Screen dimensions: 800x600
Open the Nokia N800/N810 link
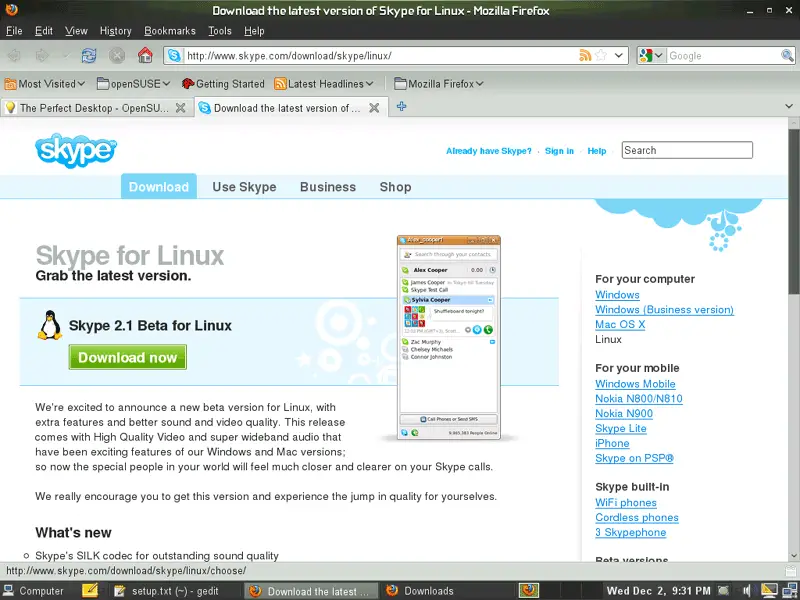tap(639, 398)
